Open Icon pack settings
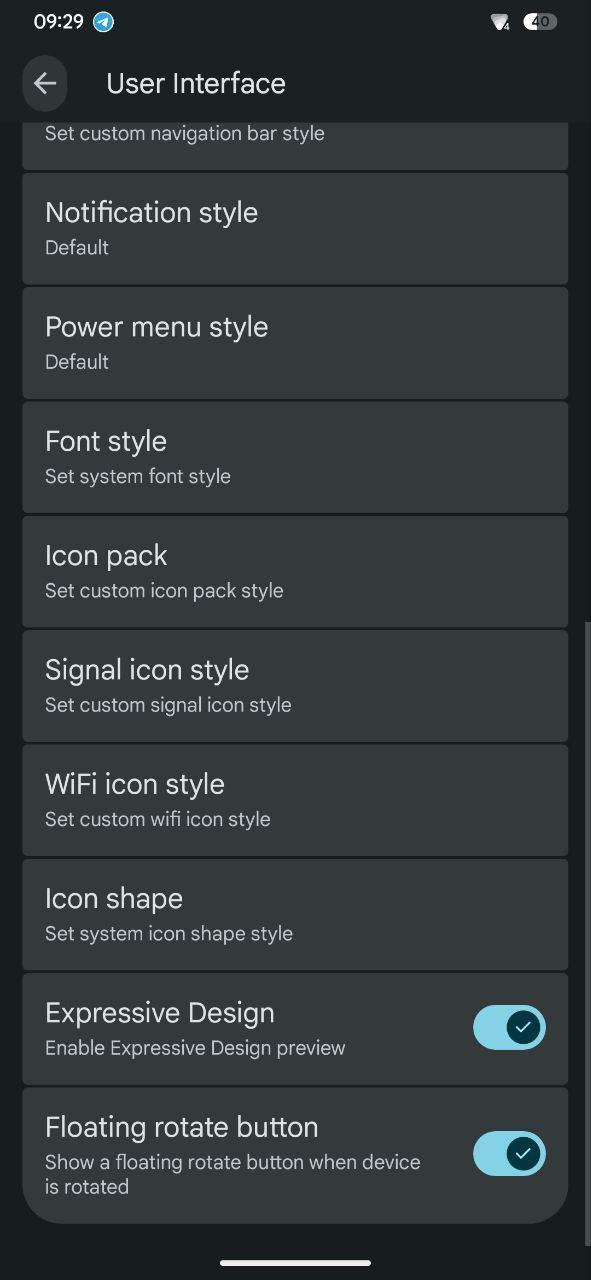The width and height of the screenshot is (591, 1280). tap(295, 572)
